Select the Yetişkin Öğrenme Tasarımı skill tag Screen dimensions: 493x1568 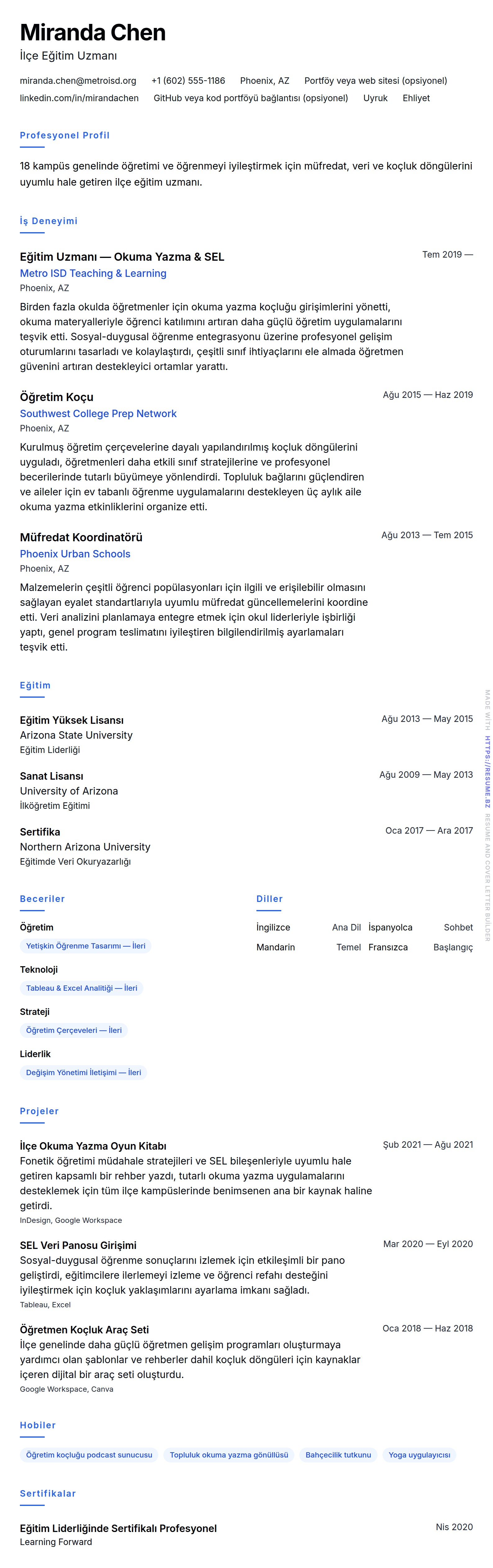click(86, 946)
